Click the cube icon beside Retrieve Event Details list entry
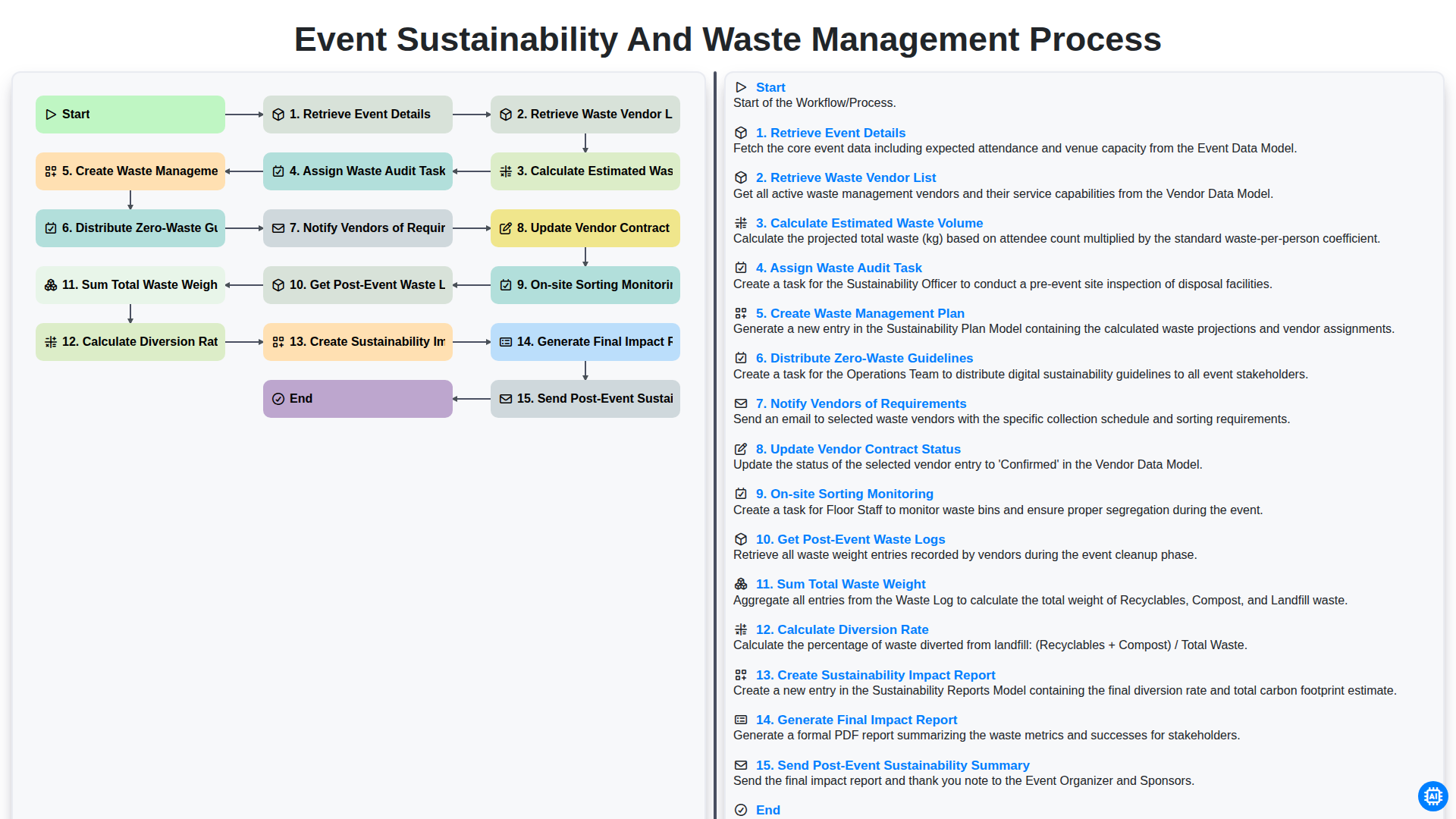The image size is (1456, 819). point(741,133)
